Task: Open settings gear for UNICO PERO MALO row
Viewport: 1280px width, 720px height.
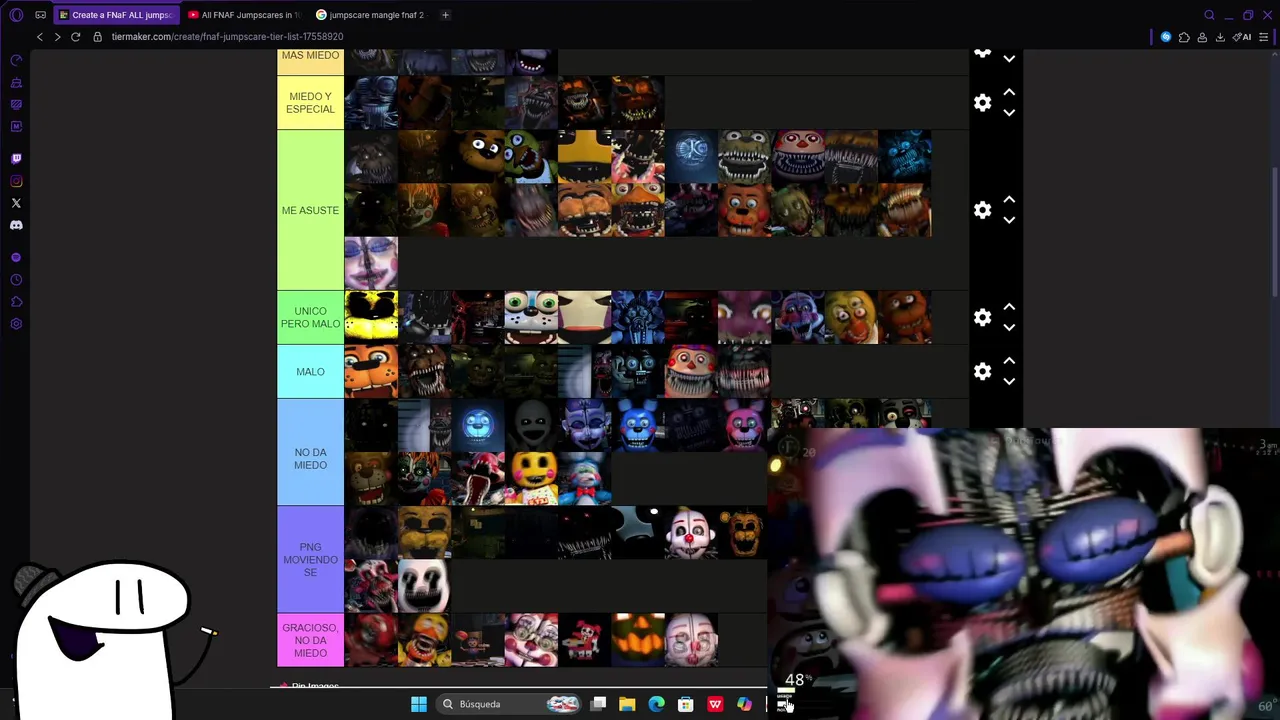Action: (983, 317)
